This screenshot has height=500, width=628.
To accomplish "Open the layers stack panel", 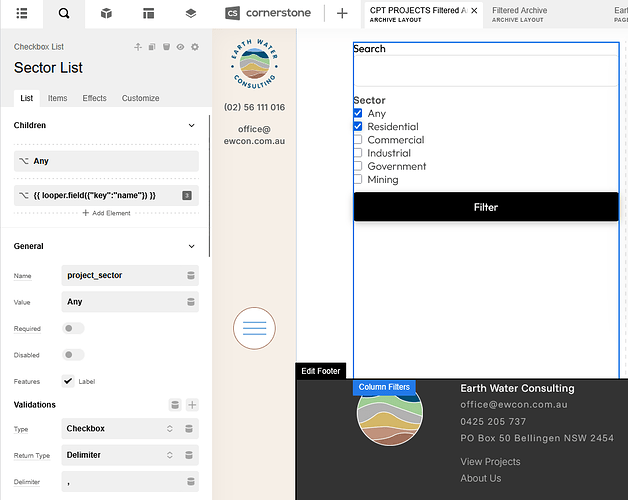I will pyautogui.click(x=191, y=13).
